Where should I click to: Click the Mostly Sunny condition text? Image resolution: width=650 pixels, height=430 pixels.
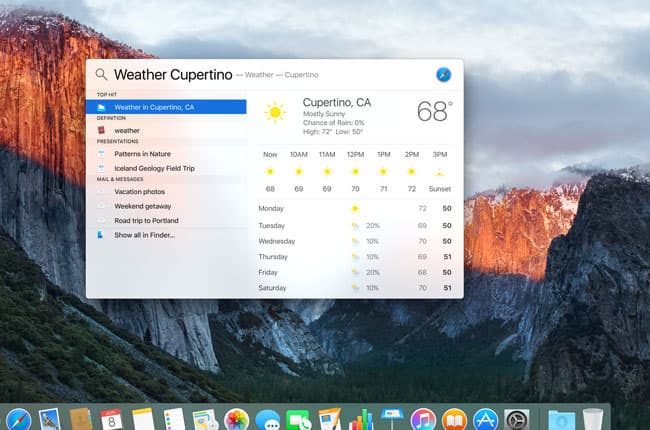[x=324, y=114]
